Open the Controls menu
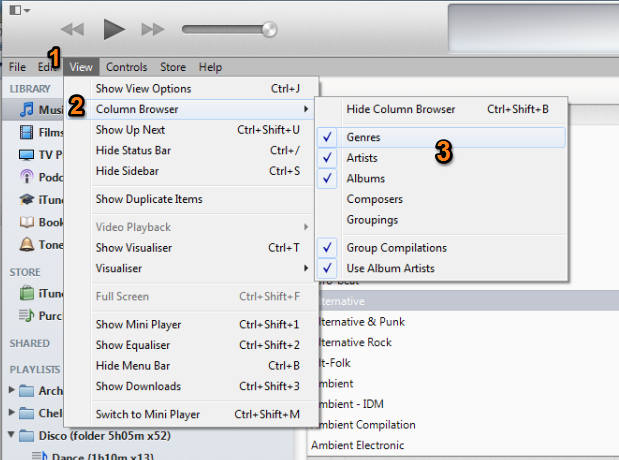 coord(126,67)
